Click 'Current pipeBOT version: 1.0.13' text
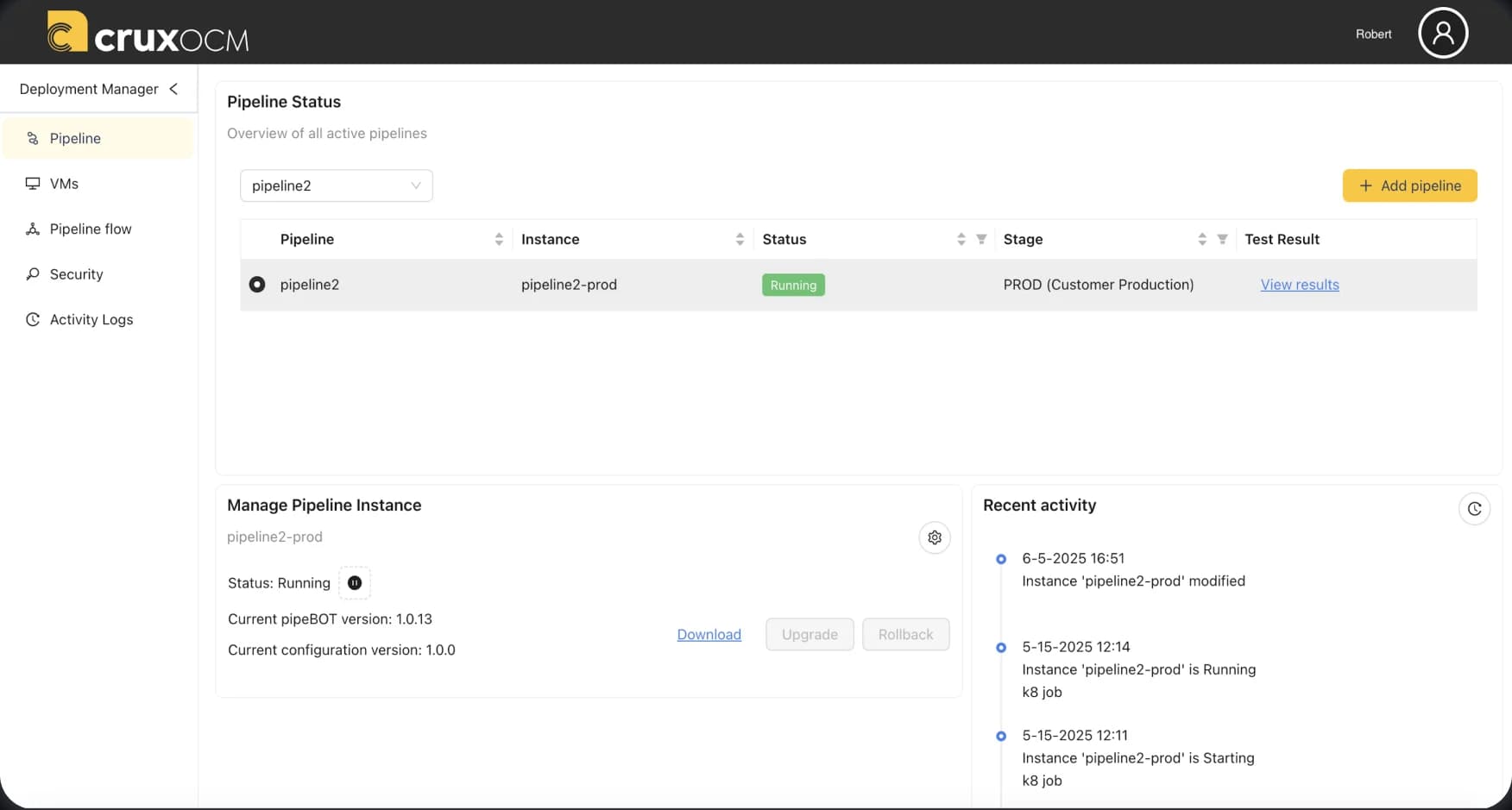Image resolution: width=1512 pixels, height=810 pixels. click(330, 619)
